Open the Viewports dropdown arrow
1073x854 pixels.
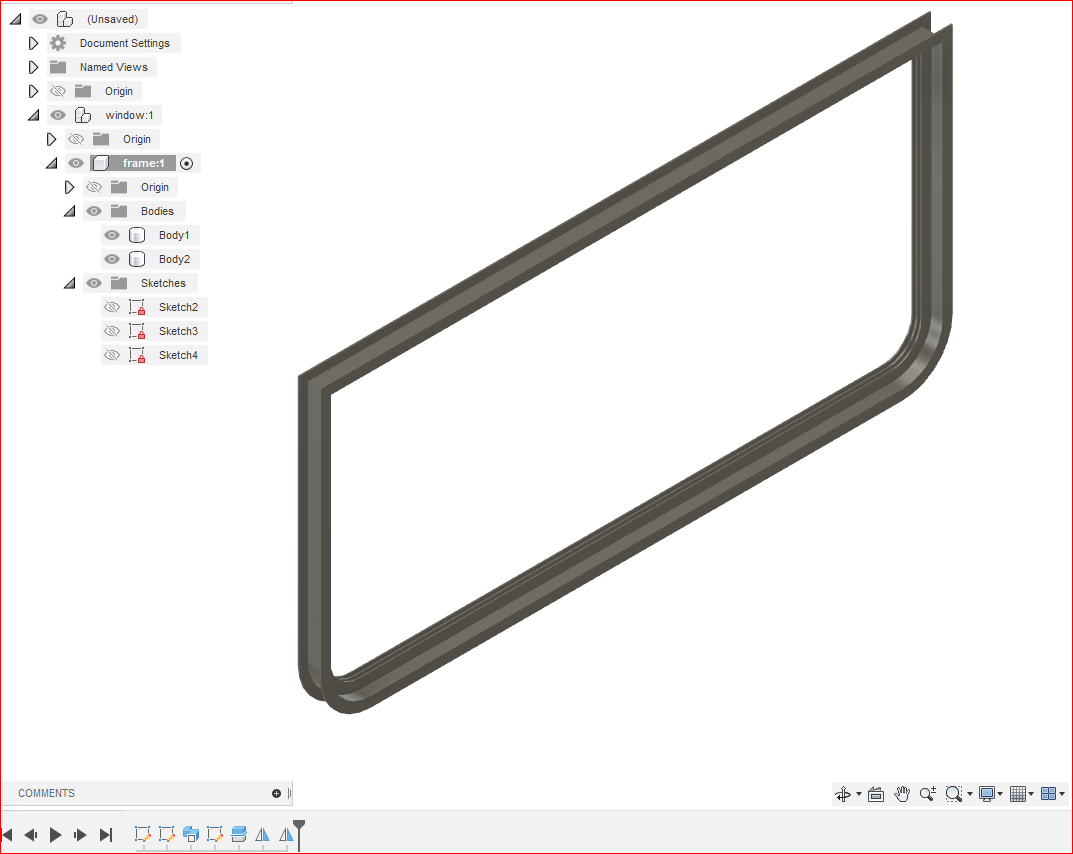coord(1062,794)
